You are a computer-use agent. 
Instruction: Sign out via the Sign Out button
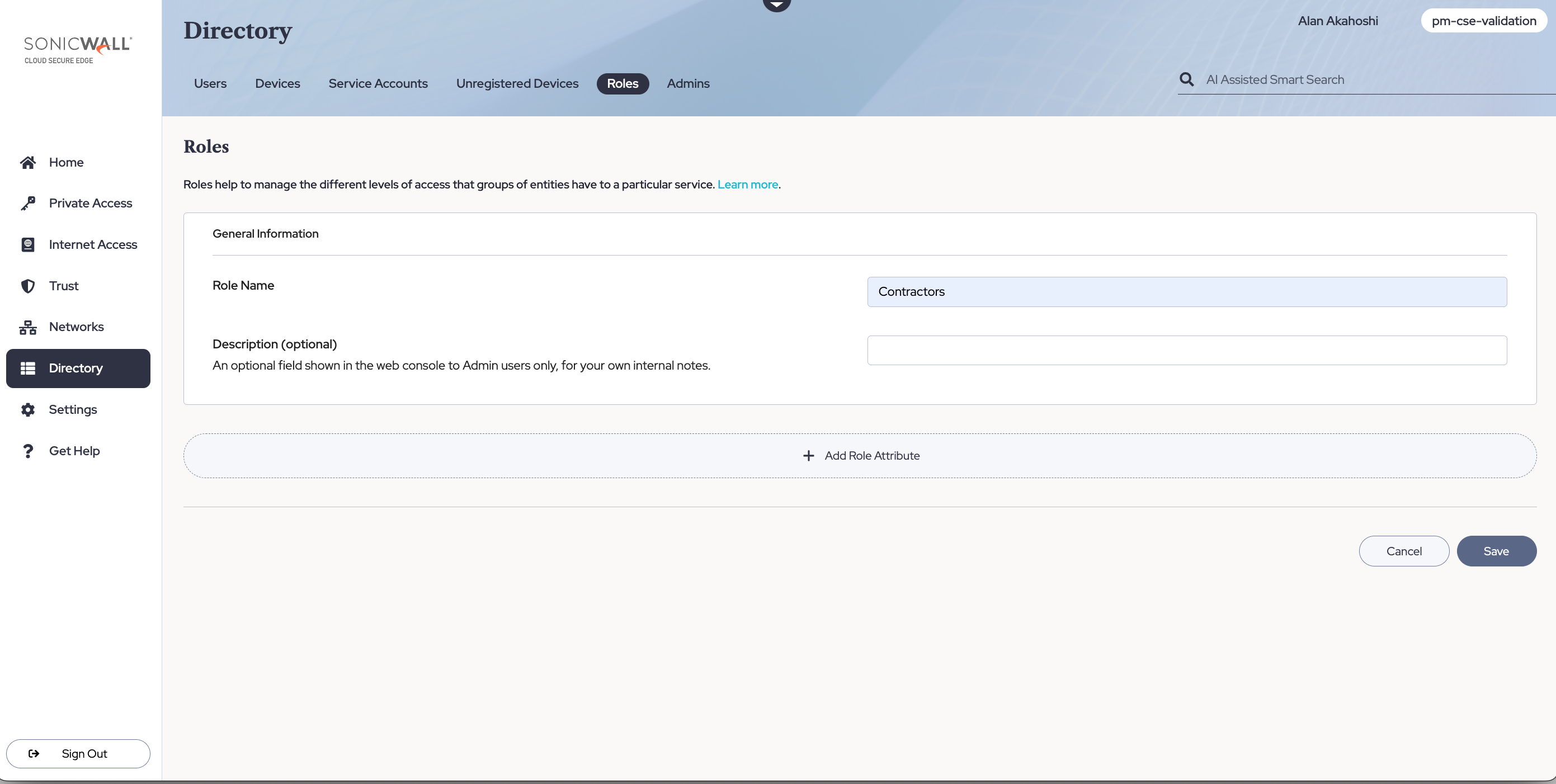point(78,754)
